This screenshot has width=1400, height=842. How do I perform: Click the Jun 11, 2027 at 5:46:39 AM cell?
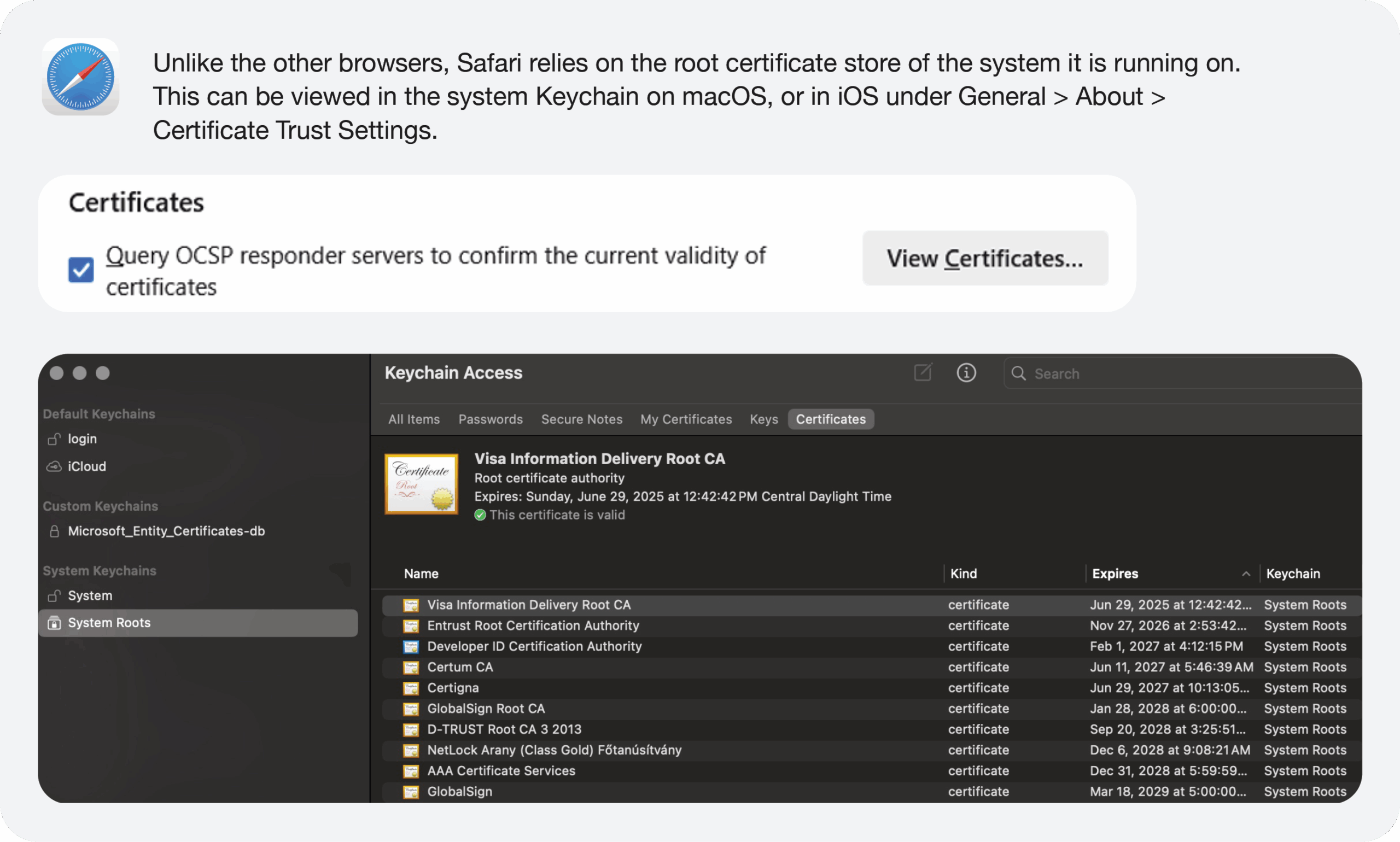pos(1171,667)
